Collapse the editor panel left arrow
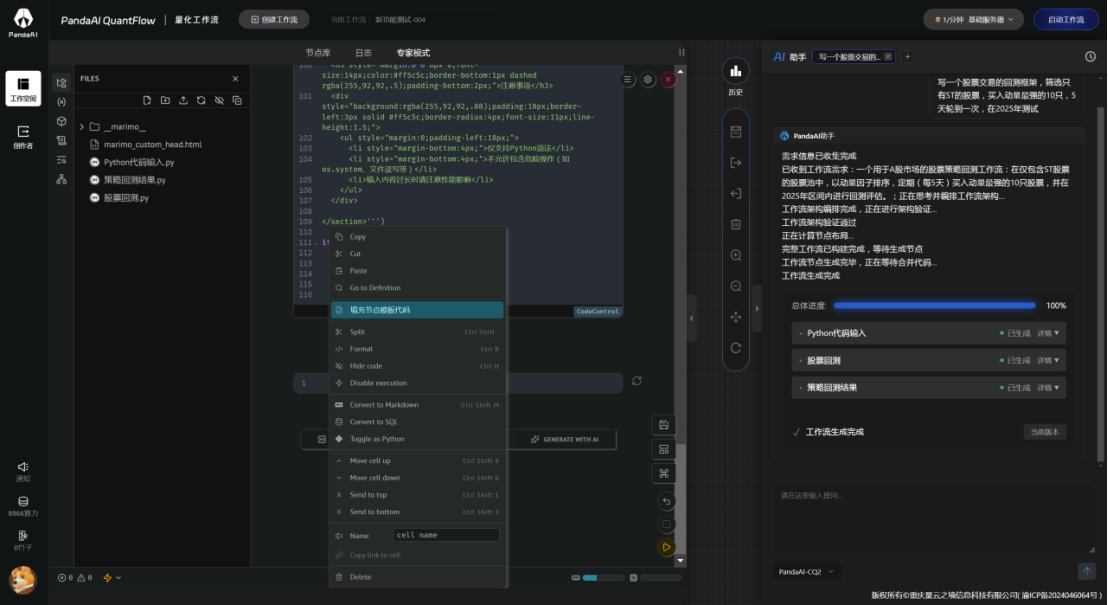 [x=692, y=319]
